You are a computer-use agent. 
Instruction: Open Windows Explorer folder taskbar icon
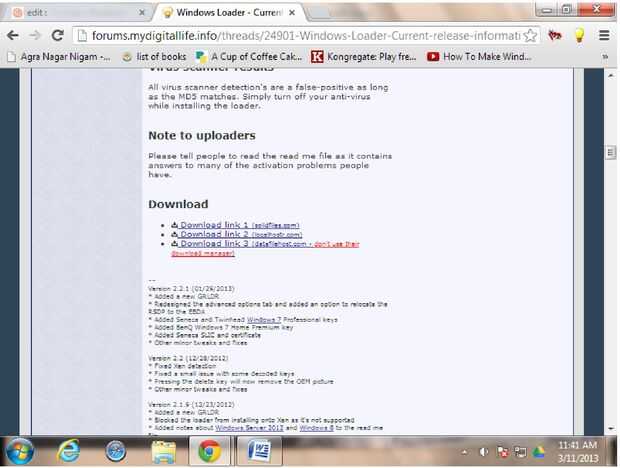click(163, 451)
